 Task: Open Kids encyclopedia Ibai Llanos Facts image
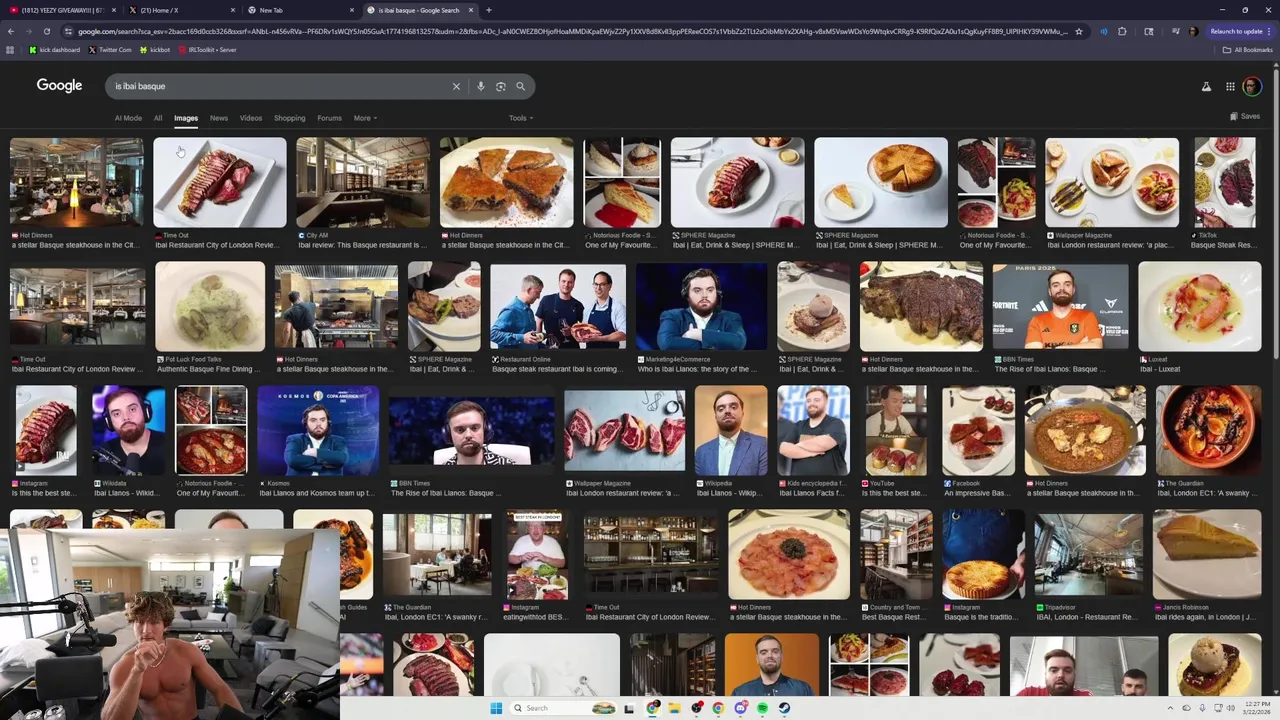(813, 431)
